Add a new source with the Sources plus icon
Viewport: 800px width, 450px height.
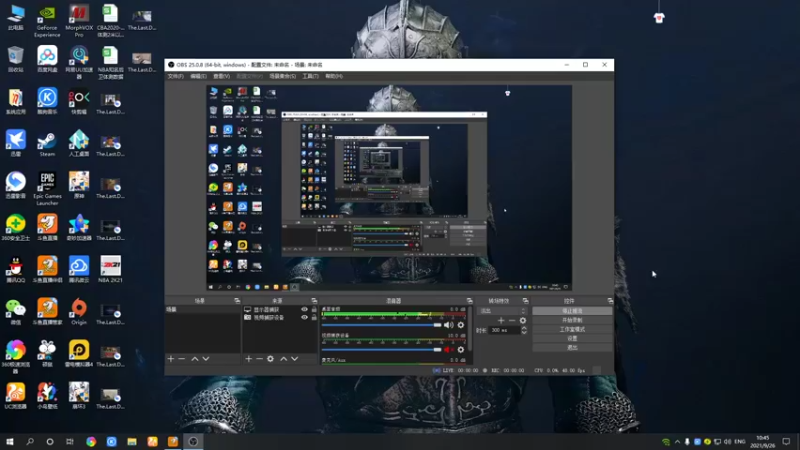point(248,359)
